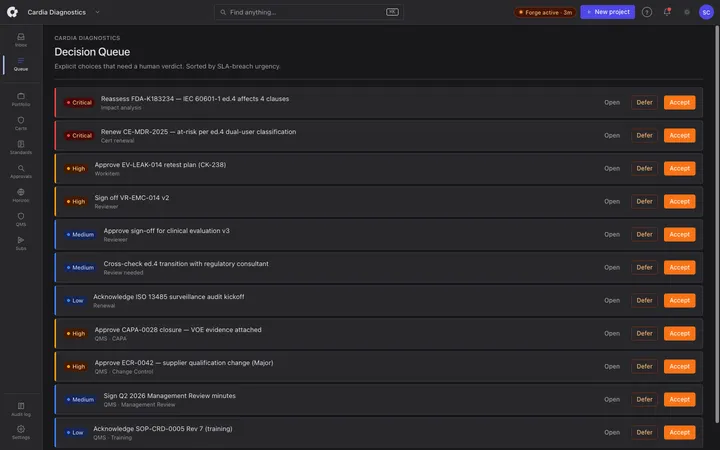The height and width of the screenshot is (450, 720).
Task: Open 'Approve CAPA-0028 closure' title
Action: [x=178, y=330]
